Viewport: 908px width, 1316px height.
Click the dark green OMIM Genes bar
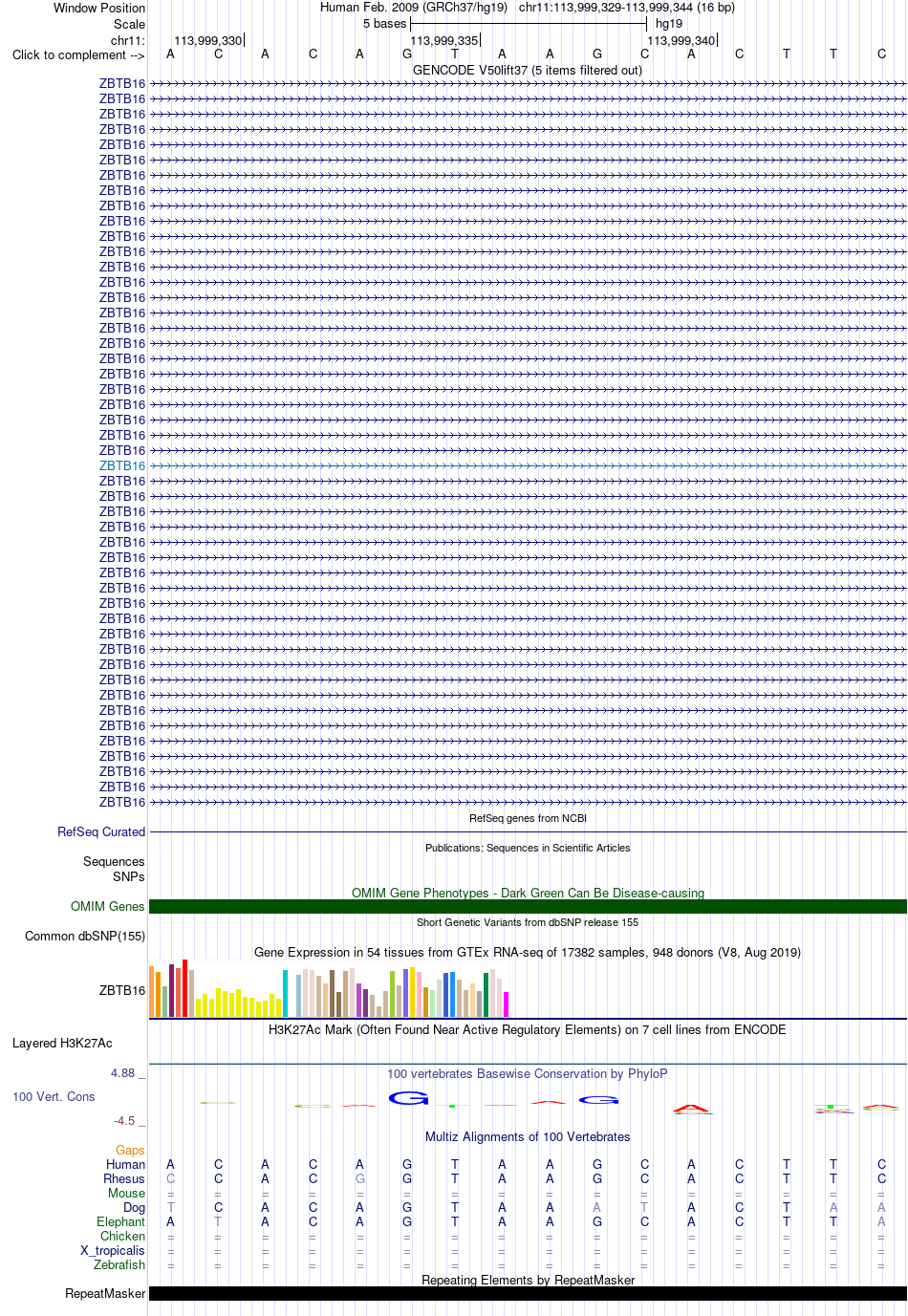click(528, 907)
